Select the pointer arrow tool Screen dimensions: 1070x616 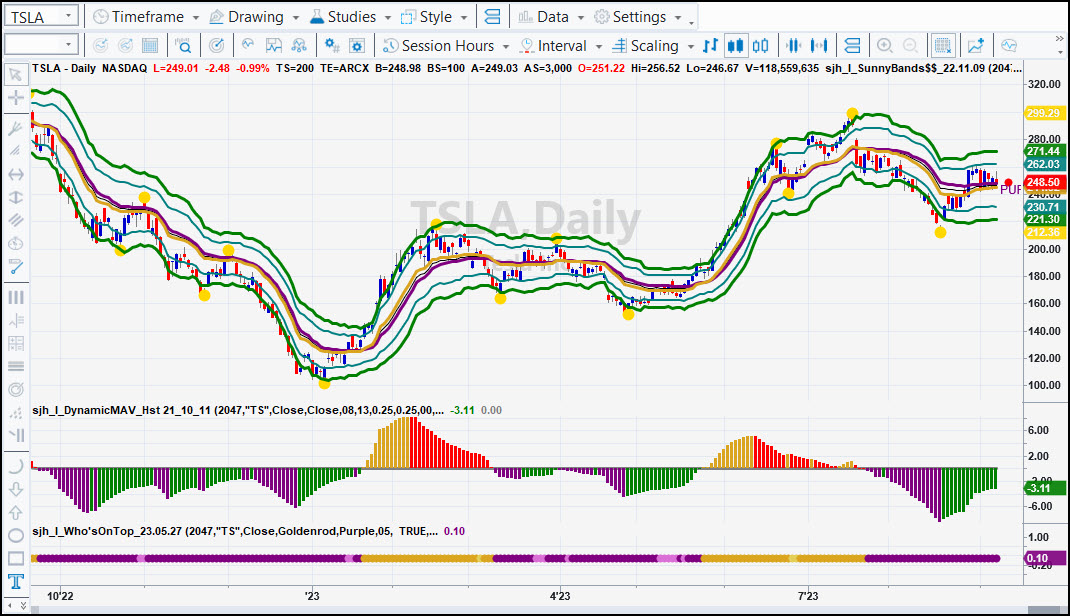pyautogui.click(x=15, y=74)
